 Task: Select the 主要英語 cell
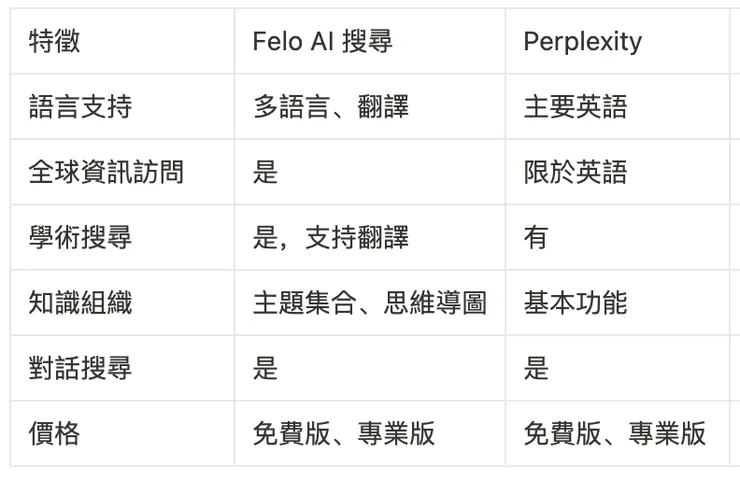click(x=575, y=107)
